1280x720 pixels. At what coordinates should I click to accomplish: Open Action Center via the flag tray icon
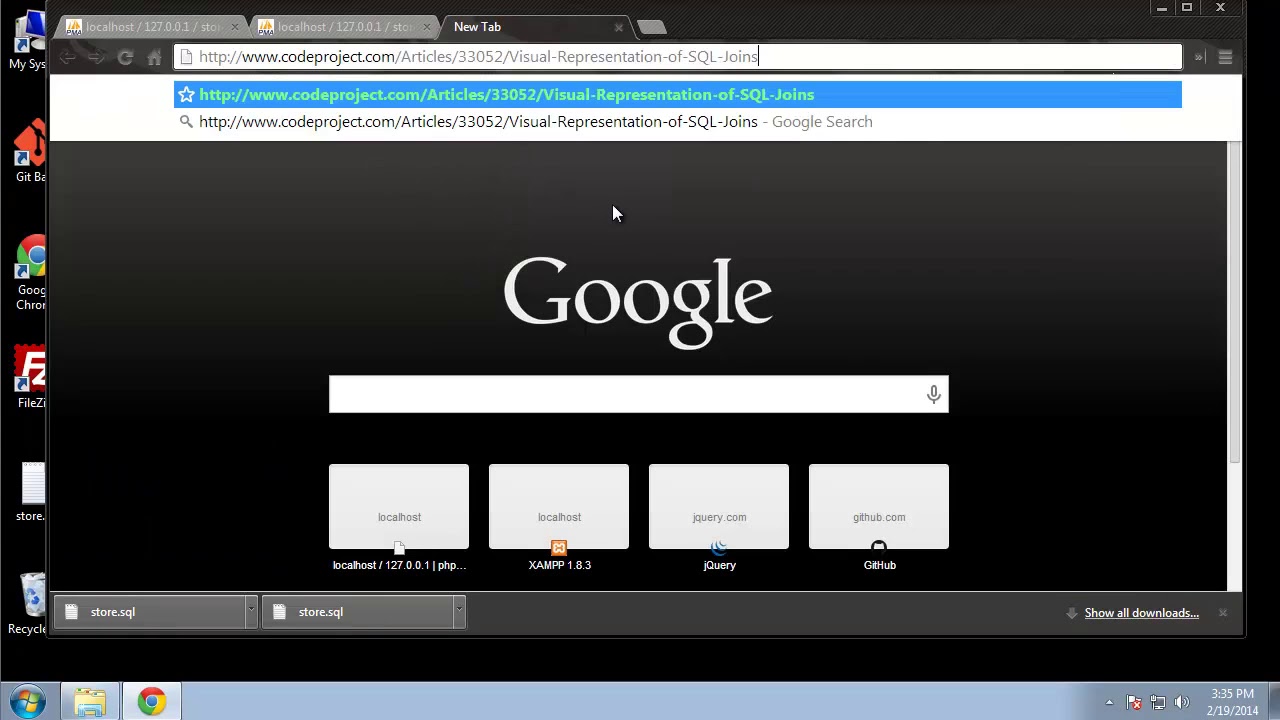click(x=1134, y=702)
